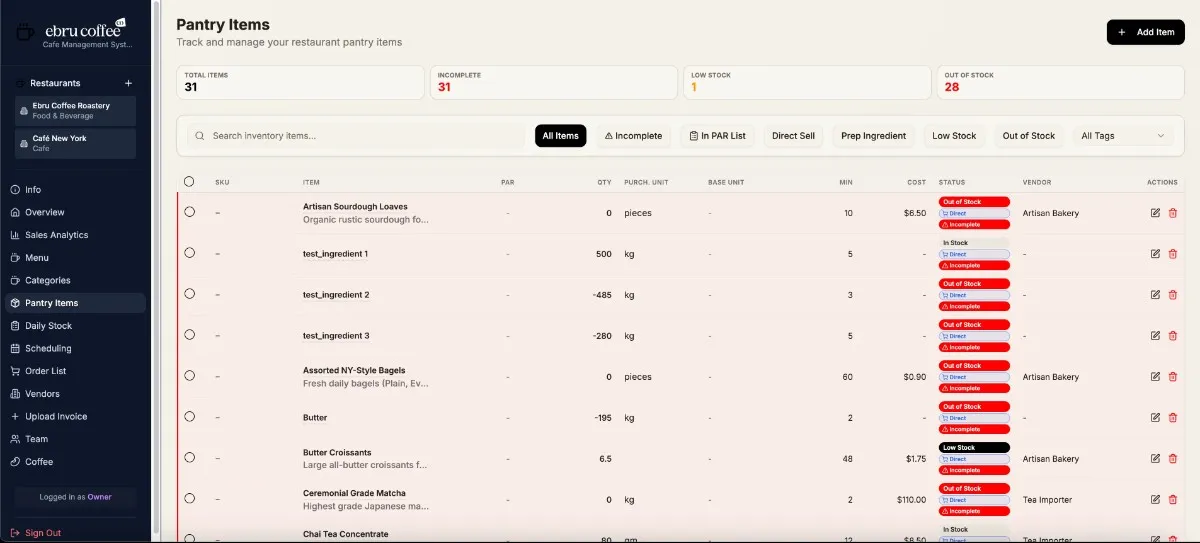Open Upload Invoice in sidebar
1200x543 pixels.
[x=56, y=416]
